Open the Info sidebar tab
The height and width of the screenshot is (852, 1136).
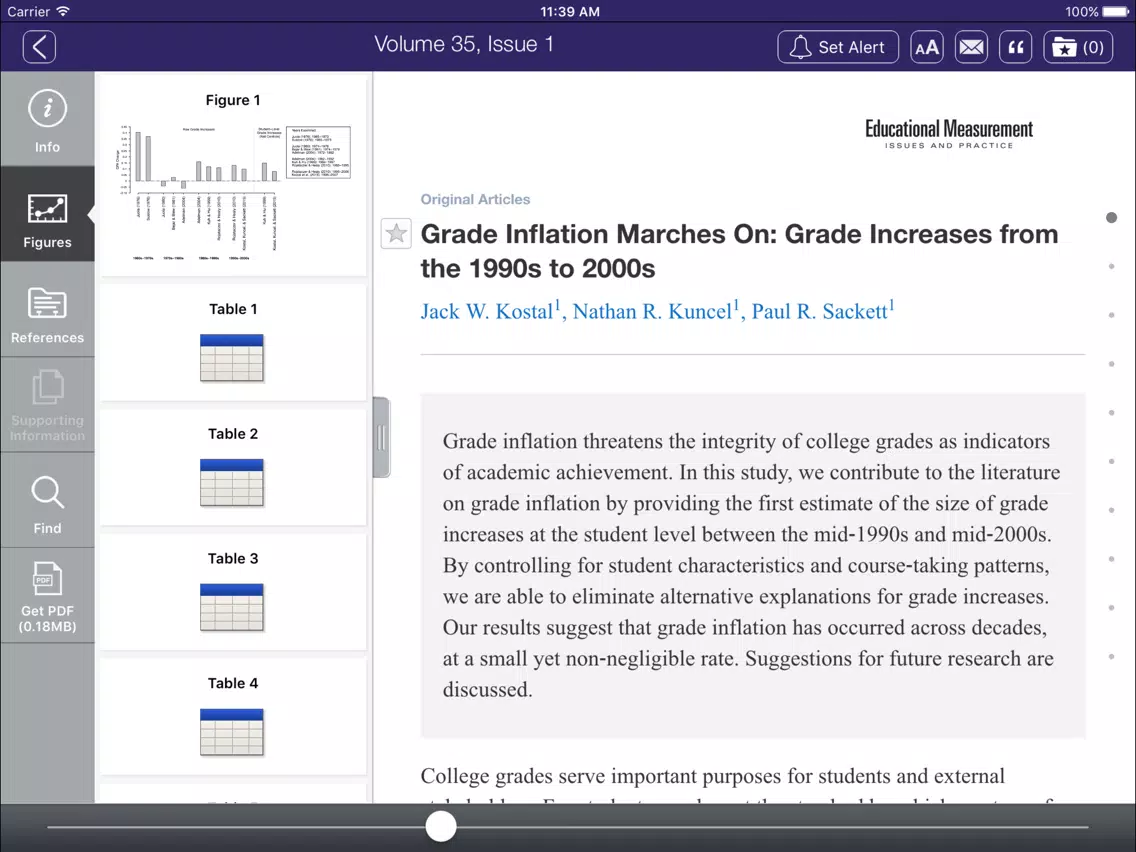47,120
